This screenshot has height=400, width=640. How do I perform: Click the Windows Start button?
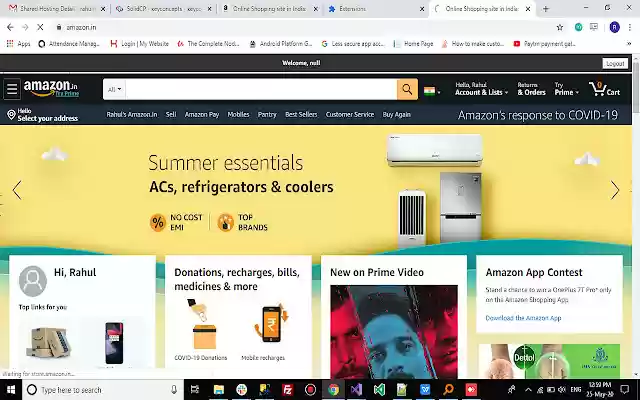pyautogui.click(x=11, y=390)
